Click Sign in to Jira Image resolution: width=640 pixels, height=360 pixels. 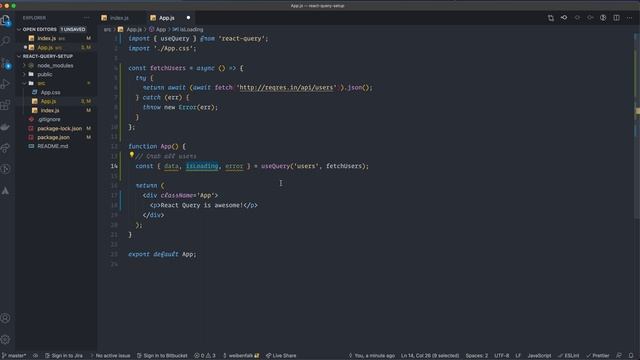coord(64,356)
